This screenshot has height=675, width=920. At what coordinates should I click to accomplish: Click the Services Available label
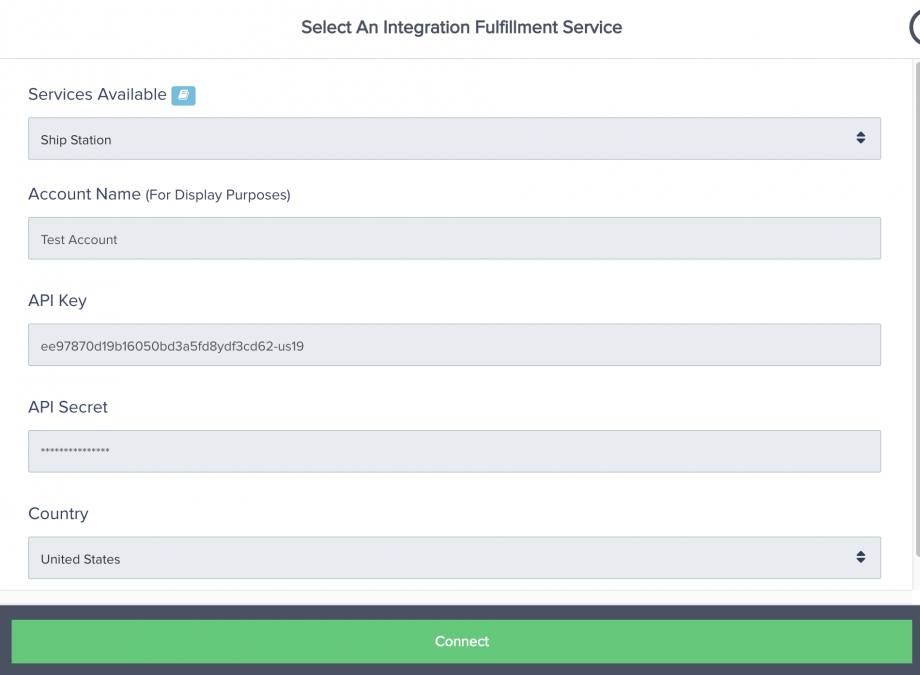coord(97,95)
